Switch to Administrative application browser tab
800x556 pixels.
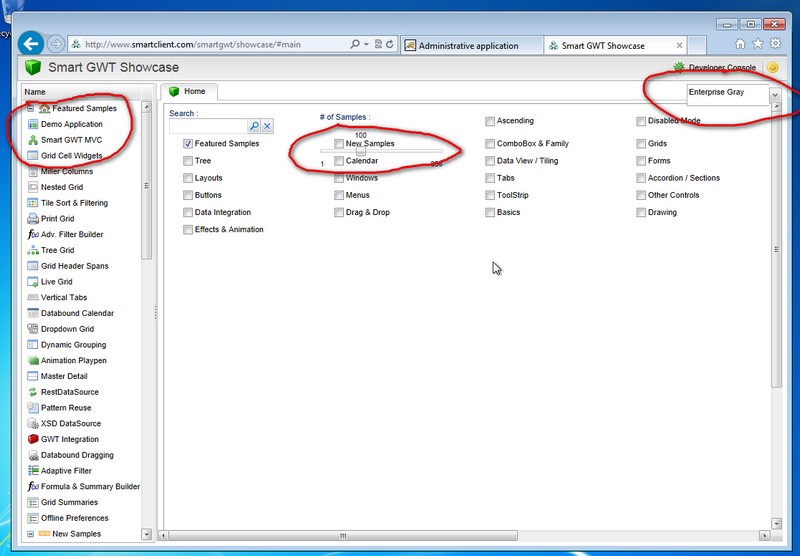tap(468, 45)
